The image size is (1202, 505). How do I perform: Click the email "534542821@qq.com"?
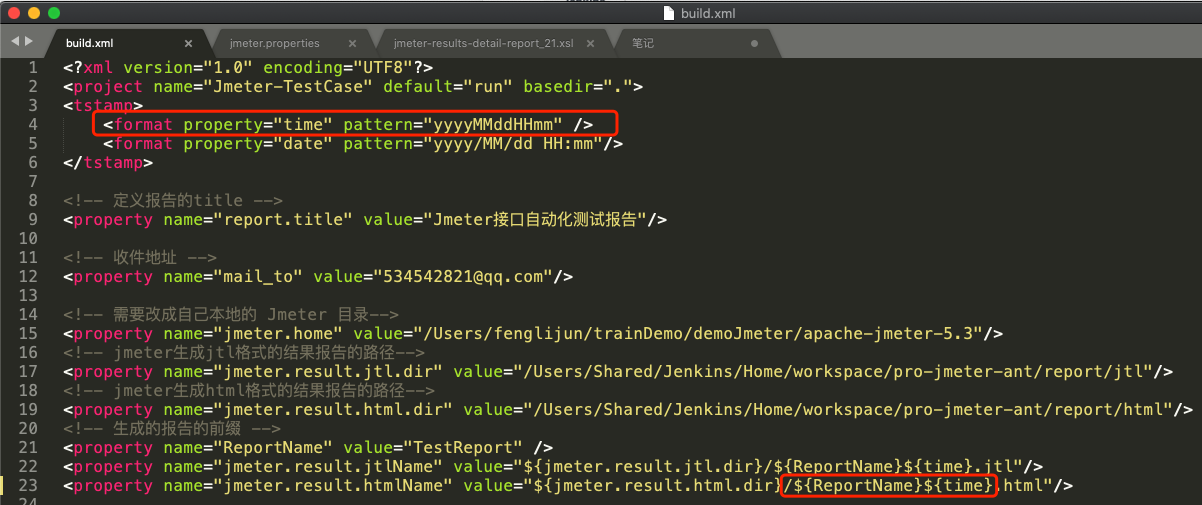[463, 276]
